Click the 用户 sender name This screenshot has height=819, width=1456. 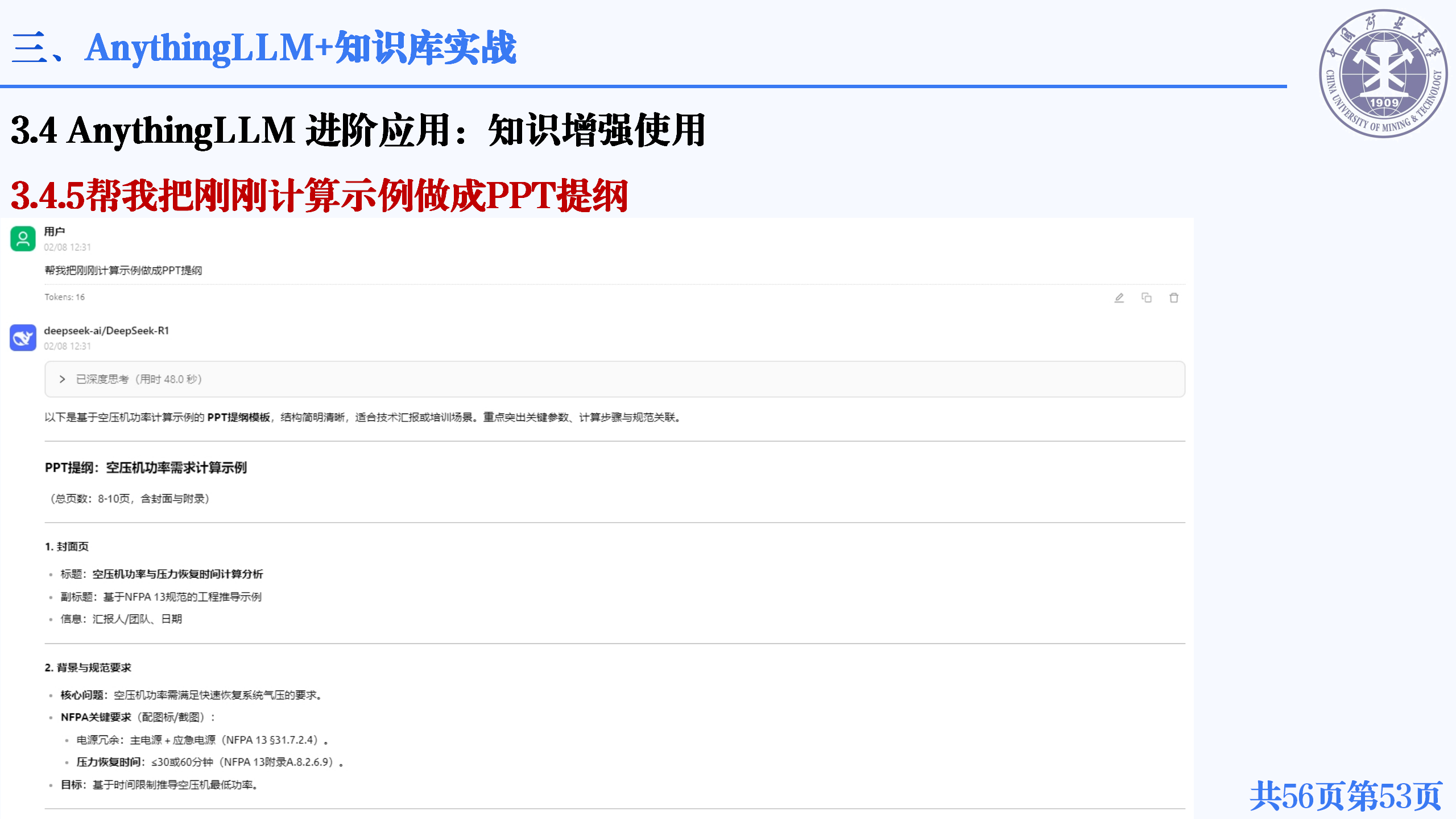[x=55, y=231]
